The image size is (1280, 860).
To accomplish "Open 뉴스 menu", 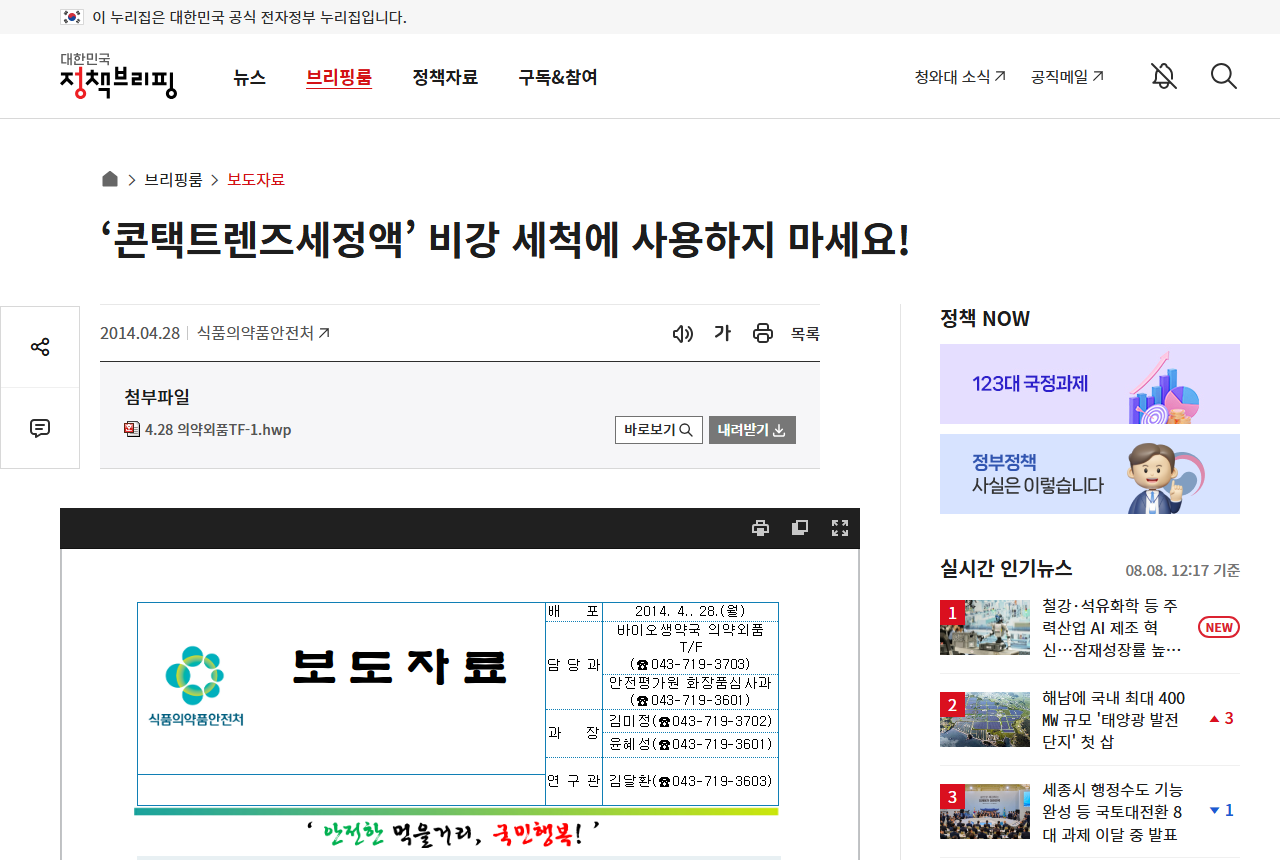I will coord(250,77).
